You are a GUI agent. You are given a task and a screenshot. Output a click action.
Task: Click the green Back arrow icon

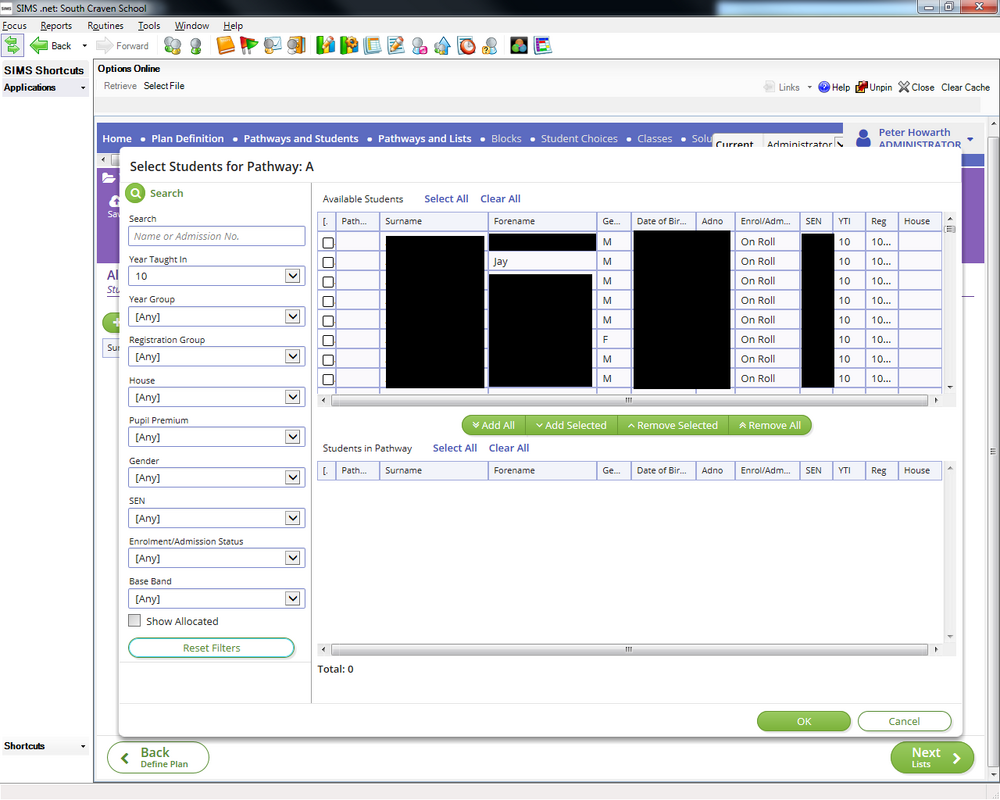tap(39, 46)
